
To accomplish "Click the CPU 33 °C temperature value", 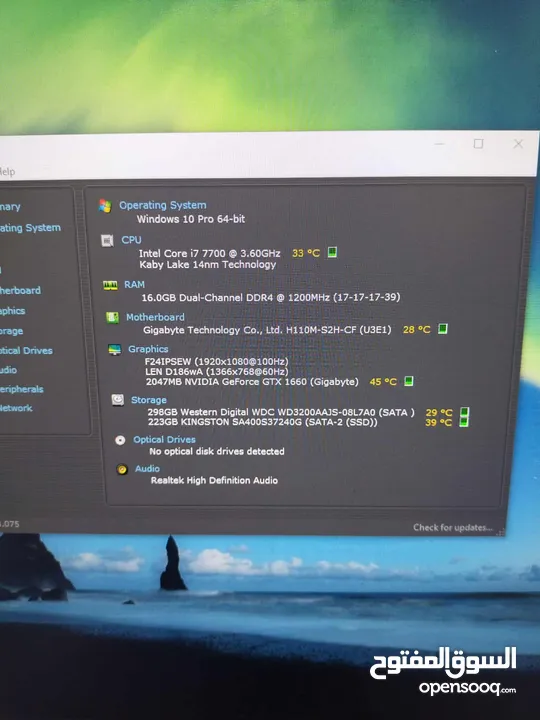I will (x=306, y=253).
